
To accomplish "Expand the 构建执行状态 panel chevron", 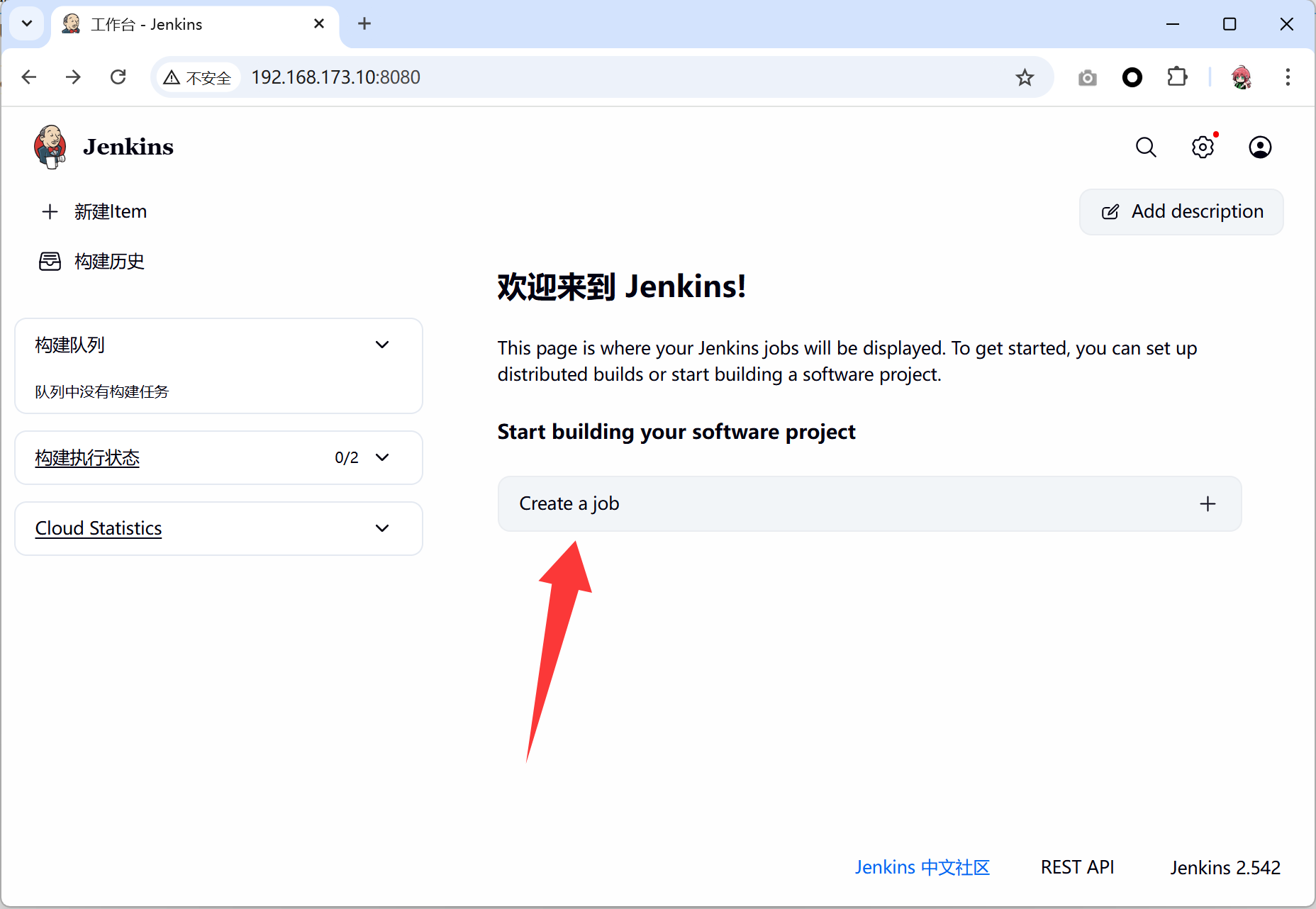I will pos(382,458).
